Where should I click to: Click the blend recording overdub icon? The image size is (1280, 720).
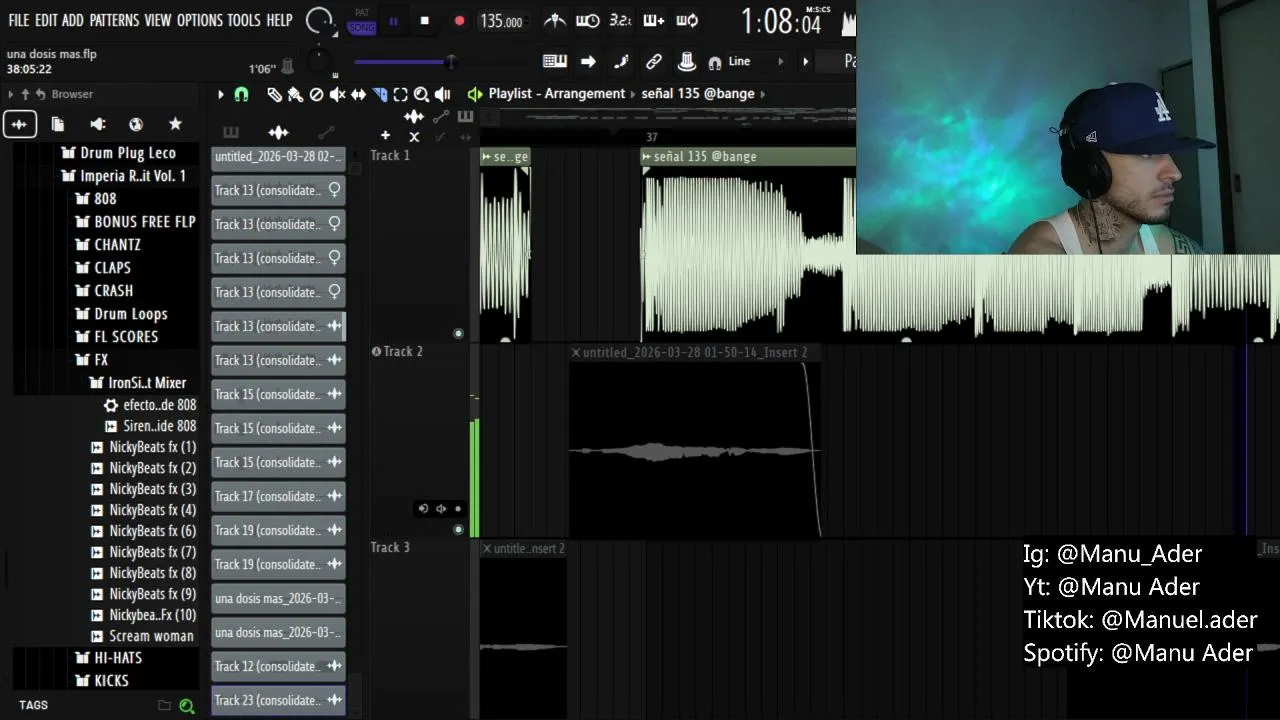tap(653, 20)
